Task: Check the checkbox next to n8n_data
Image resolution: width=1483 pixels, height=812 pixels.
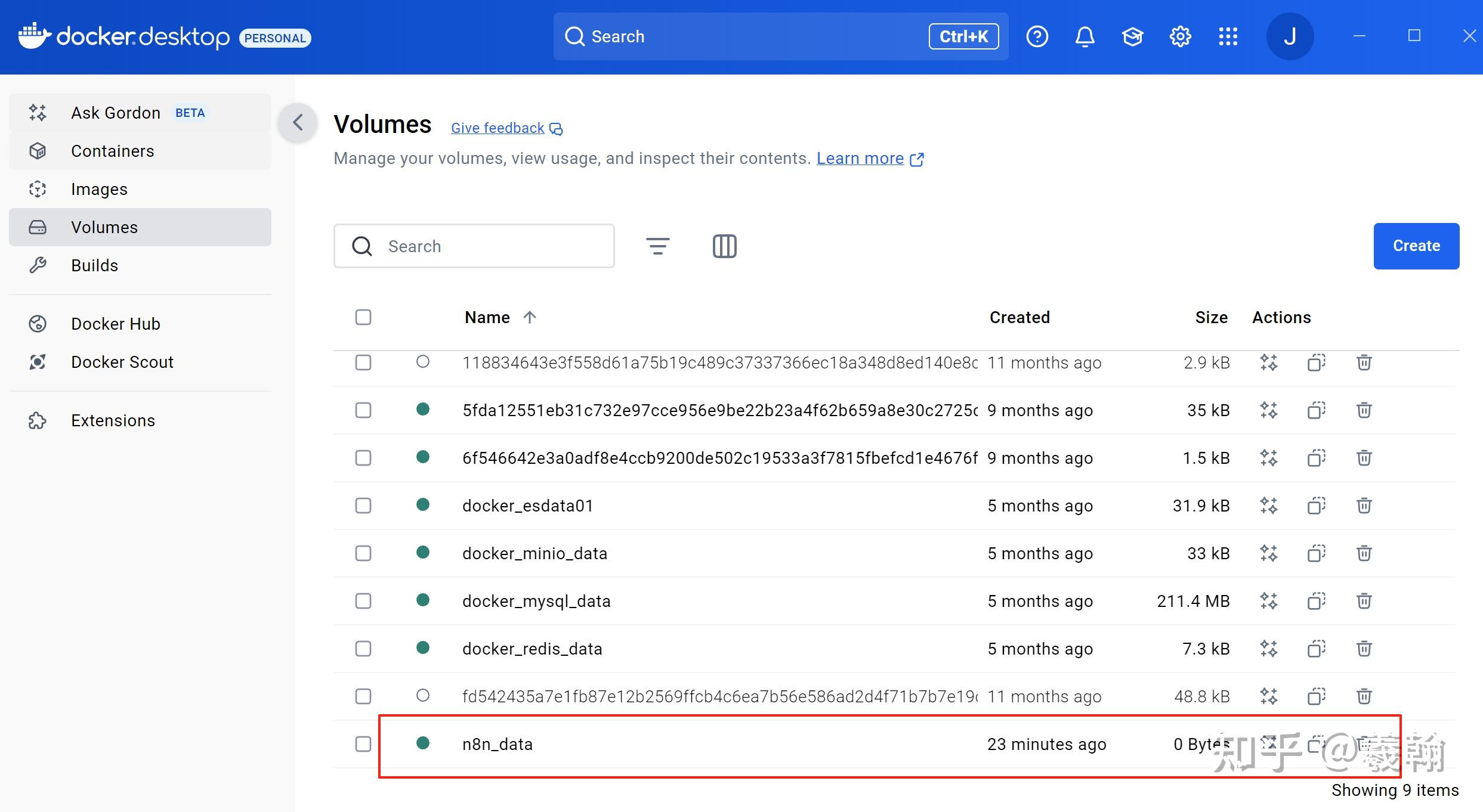Action: click(x=363, y=744)
